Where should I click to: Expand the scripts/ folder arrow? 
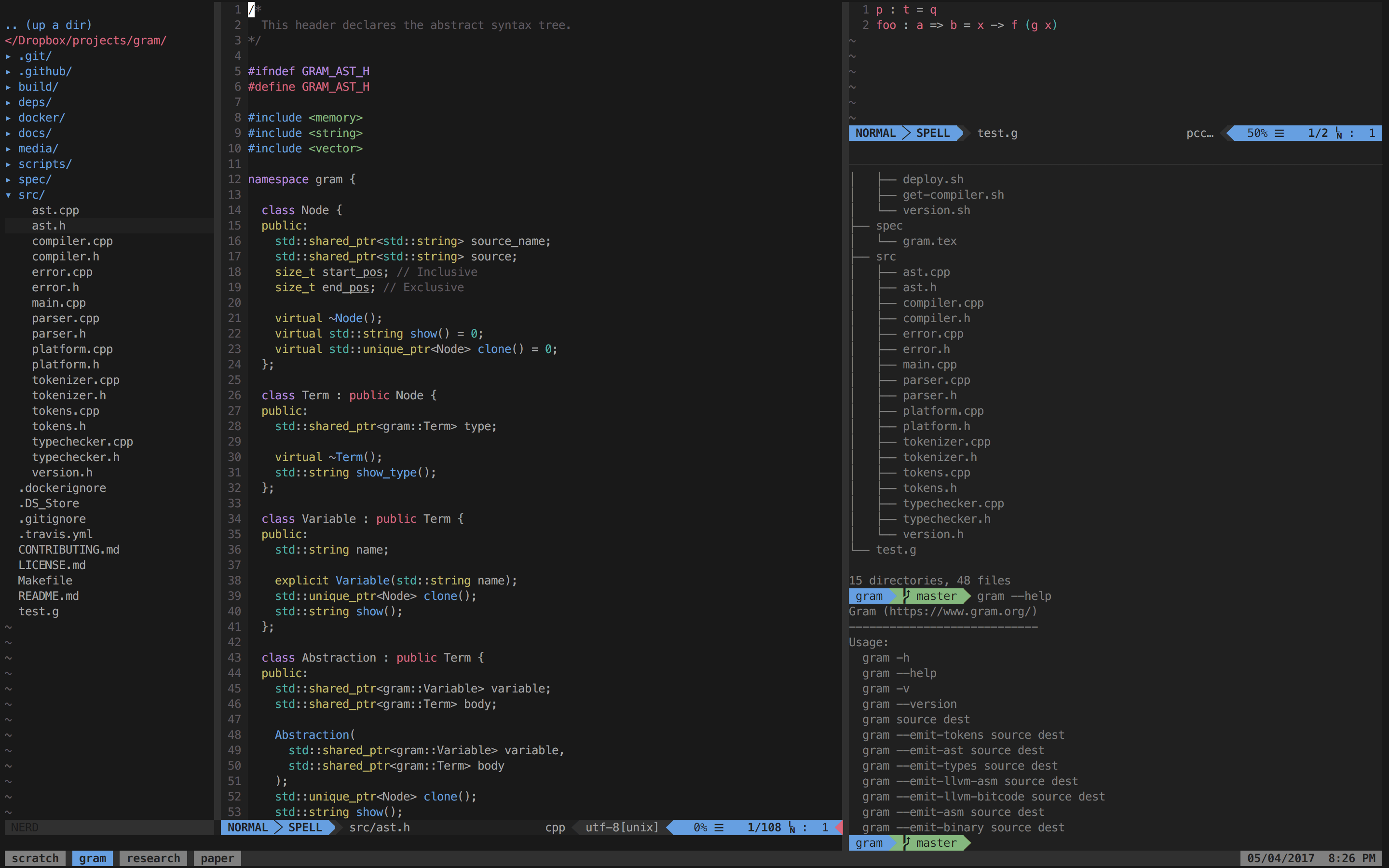(x=8, y=164)
